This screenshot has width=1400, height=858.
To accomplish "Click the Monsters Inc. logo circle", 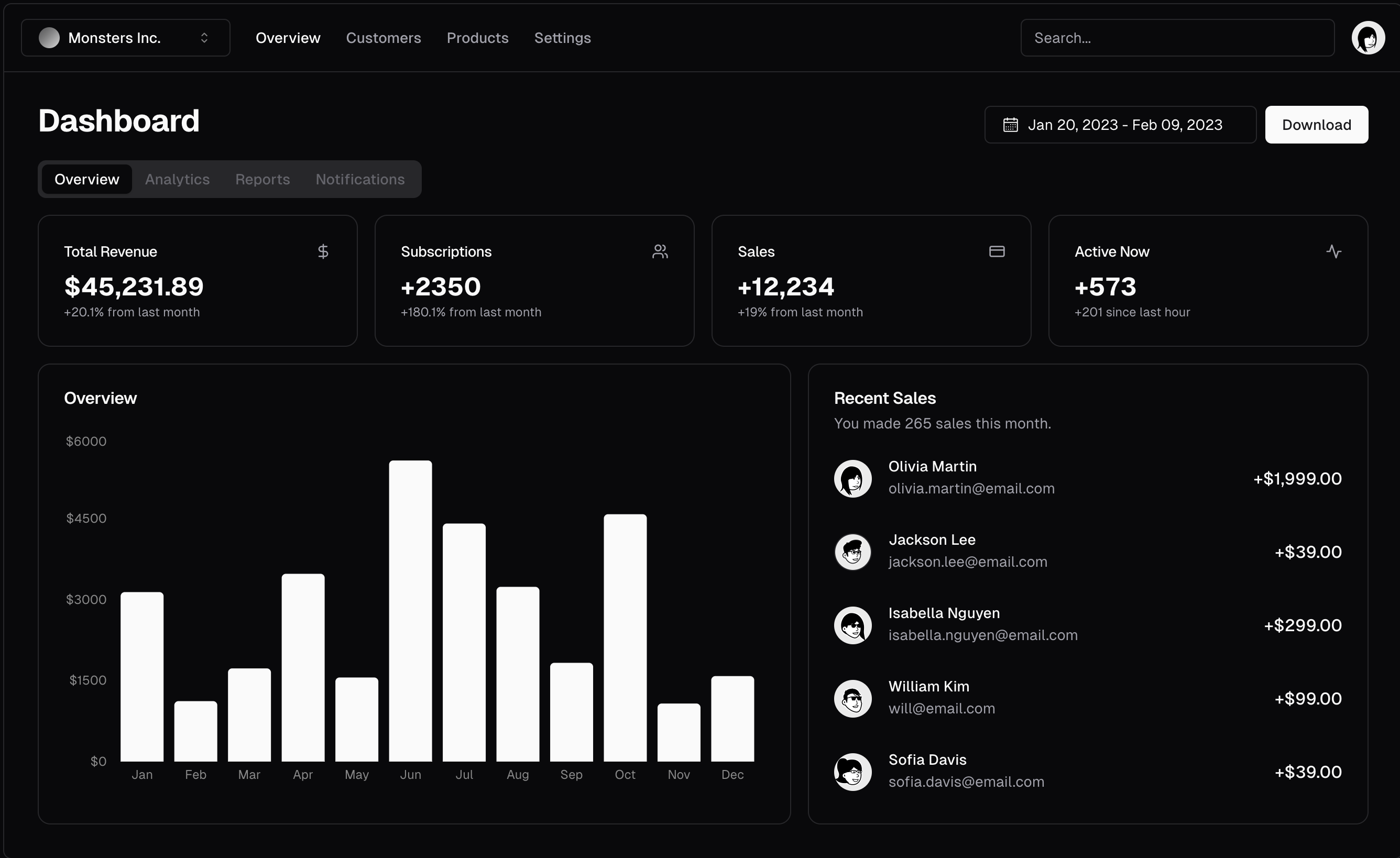I will [x=50, y=38].
